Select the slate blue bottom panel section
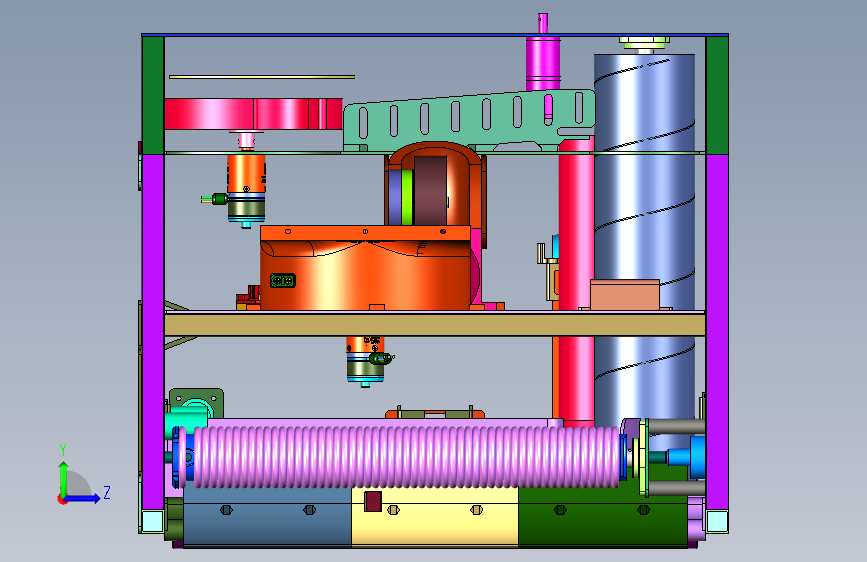The width and height of the screenshot is (867, 562). point(268,517)
